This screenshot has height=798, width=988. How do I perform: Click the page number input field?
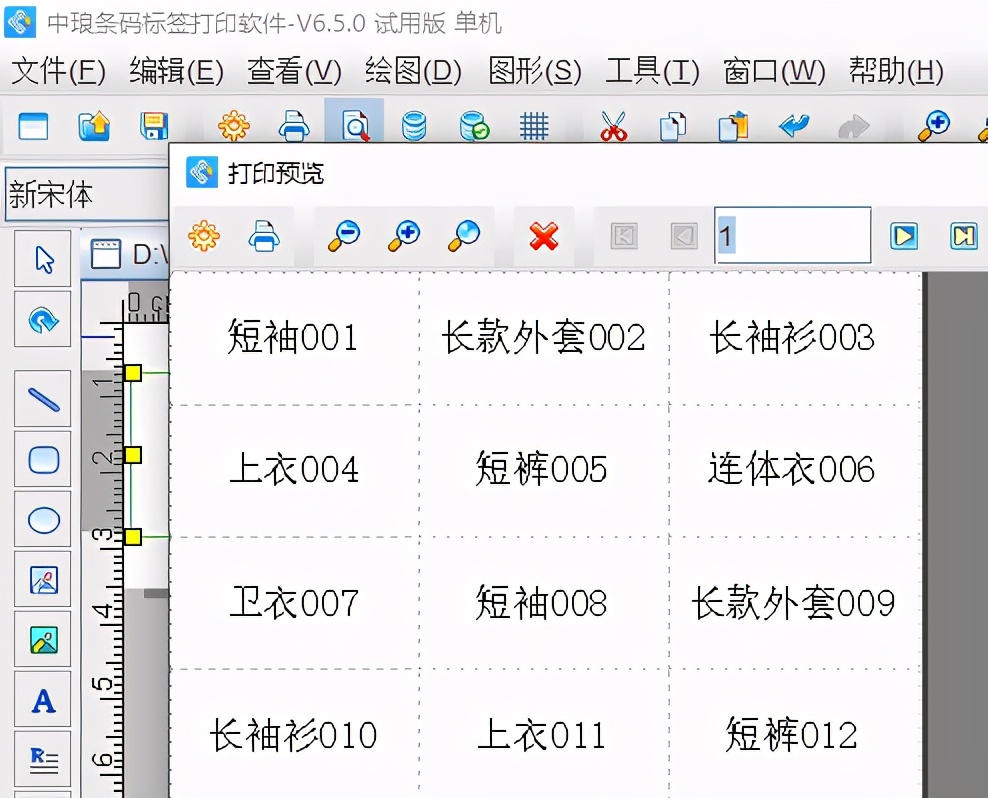point(790,234)
